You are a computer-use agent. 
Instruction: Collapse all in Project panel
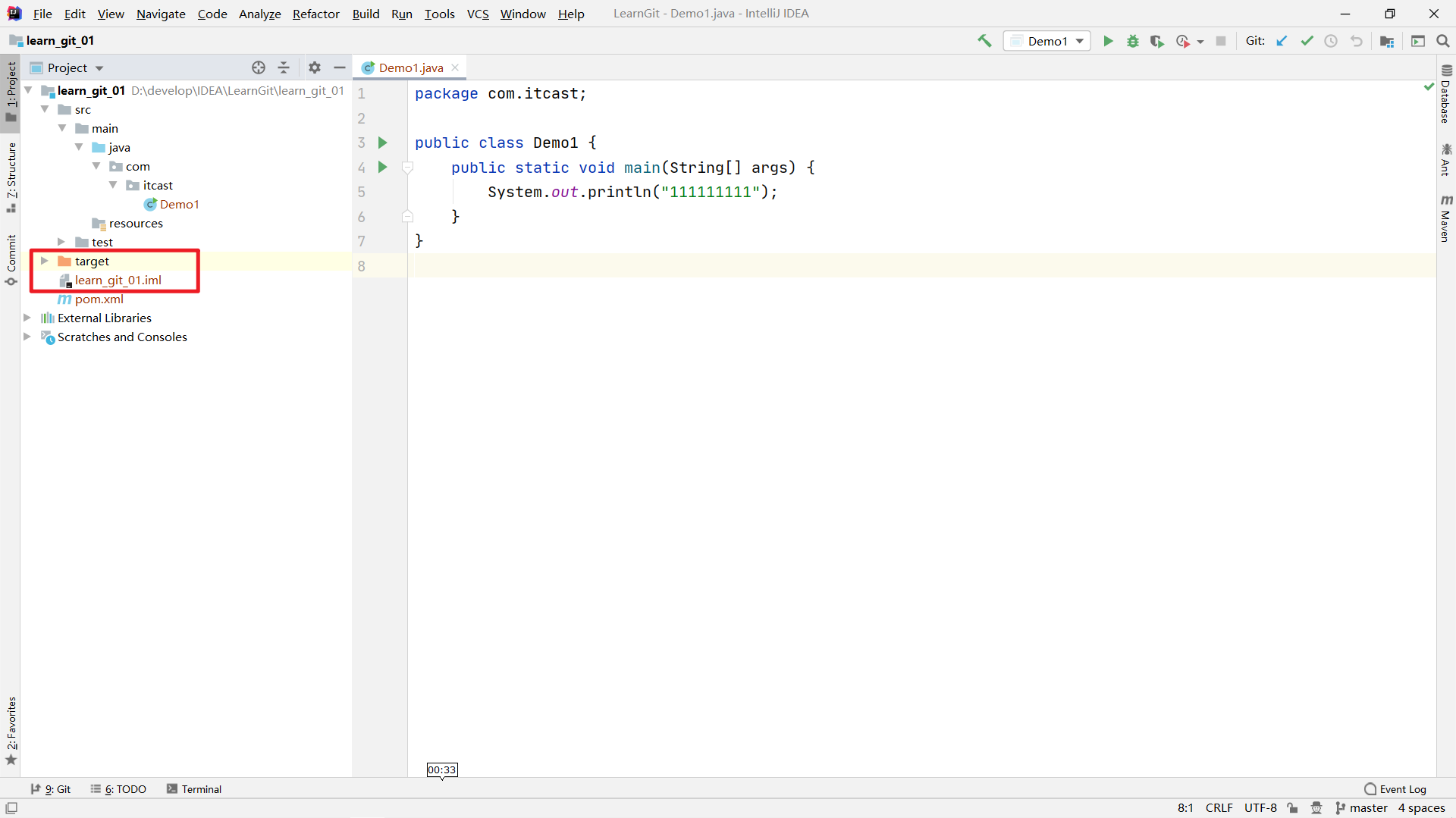(x=284, y=67)
